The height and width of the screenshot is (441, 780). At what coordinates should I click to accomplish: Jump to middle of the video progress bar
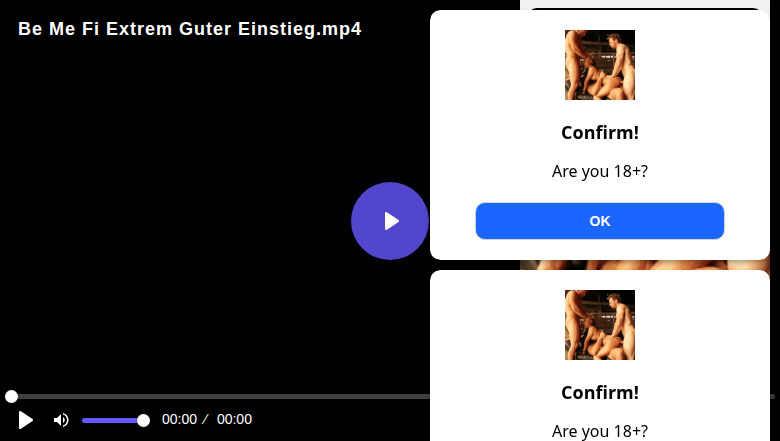tap(219, 396)
